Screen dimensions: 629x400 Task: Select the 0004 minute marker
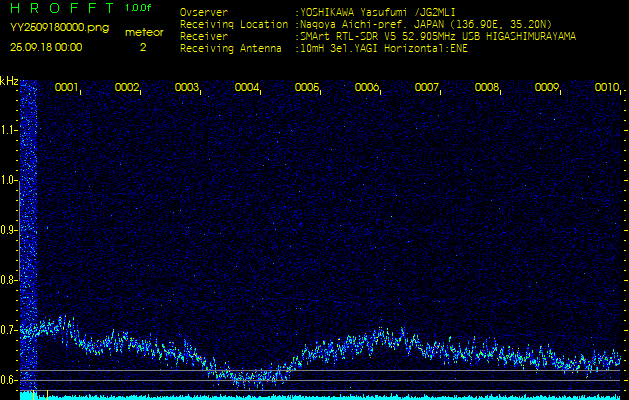coord(247,88)
